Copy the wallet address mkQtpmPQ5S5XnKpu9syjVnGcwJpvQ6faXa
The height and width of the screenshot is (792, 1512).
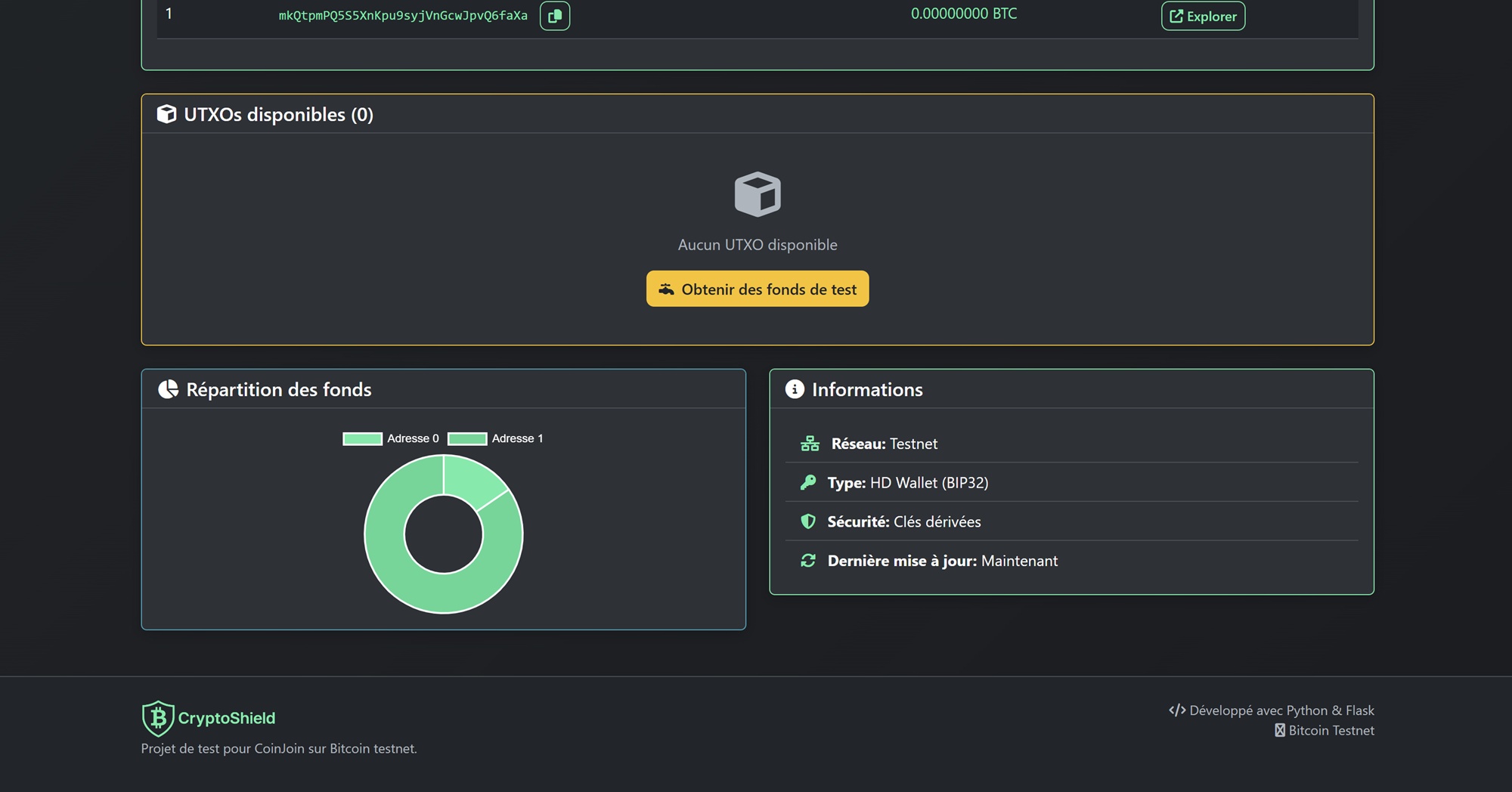coord(555,15)
